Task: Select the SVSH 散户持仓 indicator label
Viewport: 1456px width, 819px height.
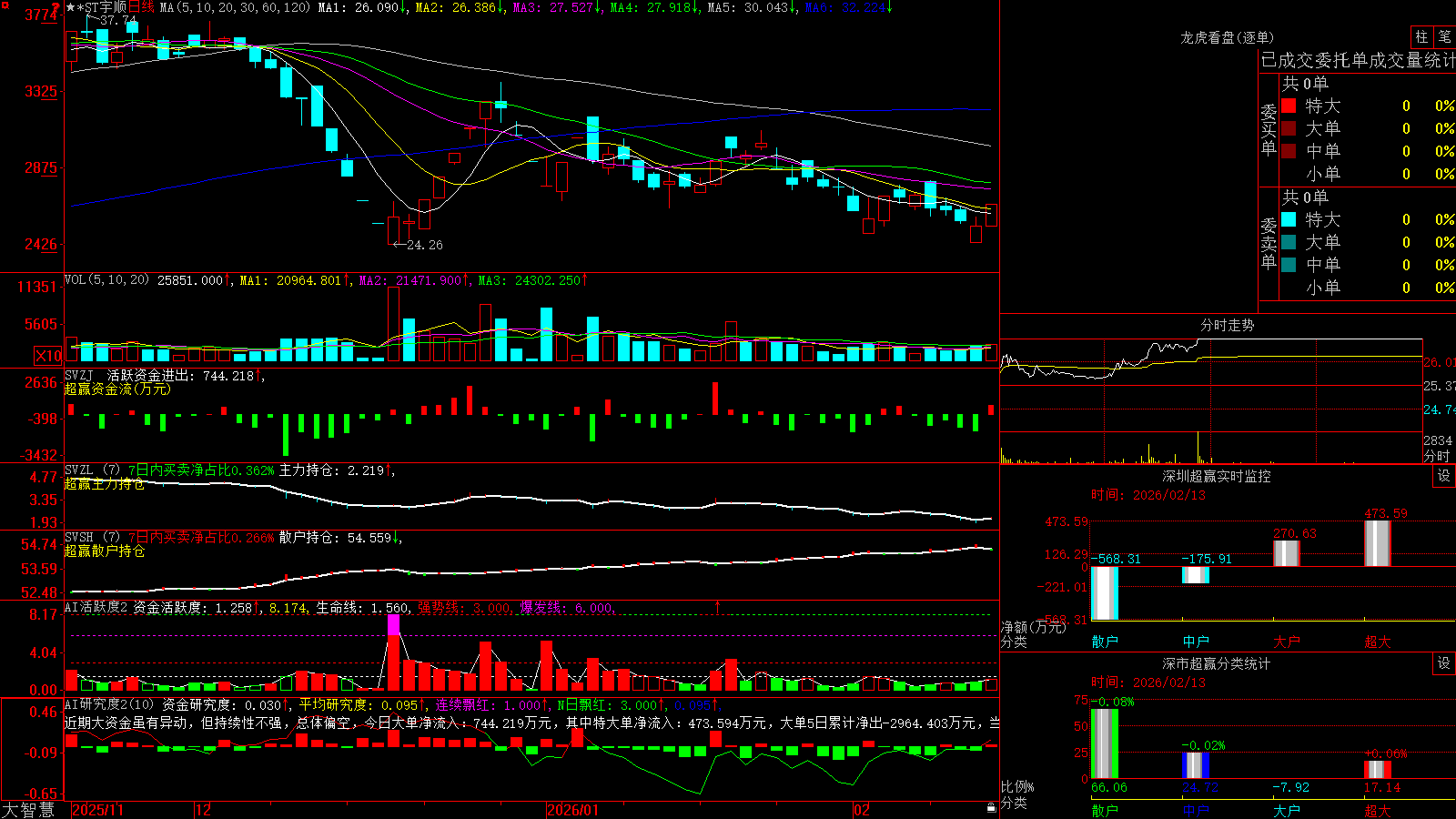Action: click(92, 537)
